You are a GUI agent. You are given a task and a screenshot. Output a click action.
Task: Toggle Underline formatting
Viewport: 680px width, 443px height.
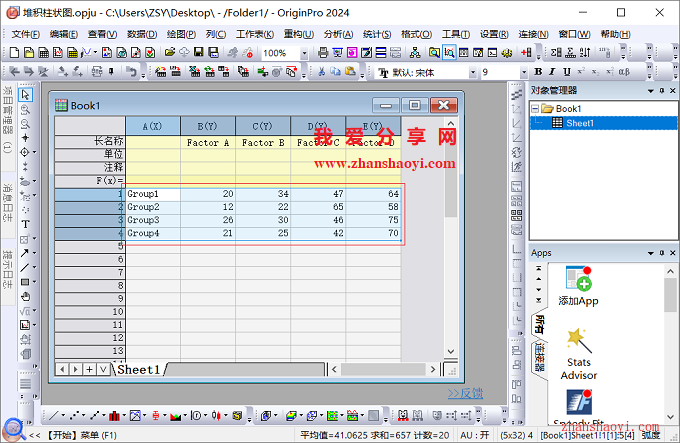pos(566,72)
